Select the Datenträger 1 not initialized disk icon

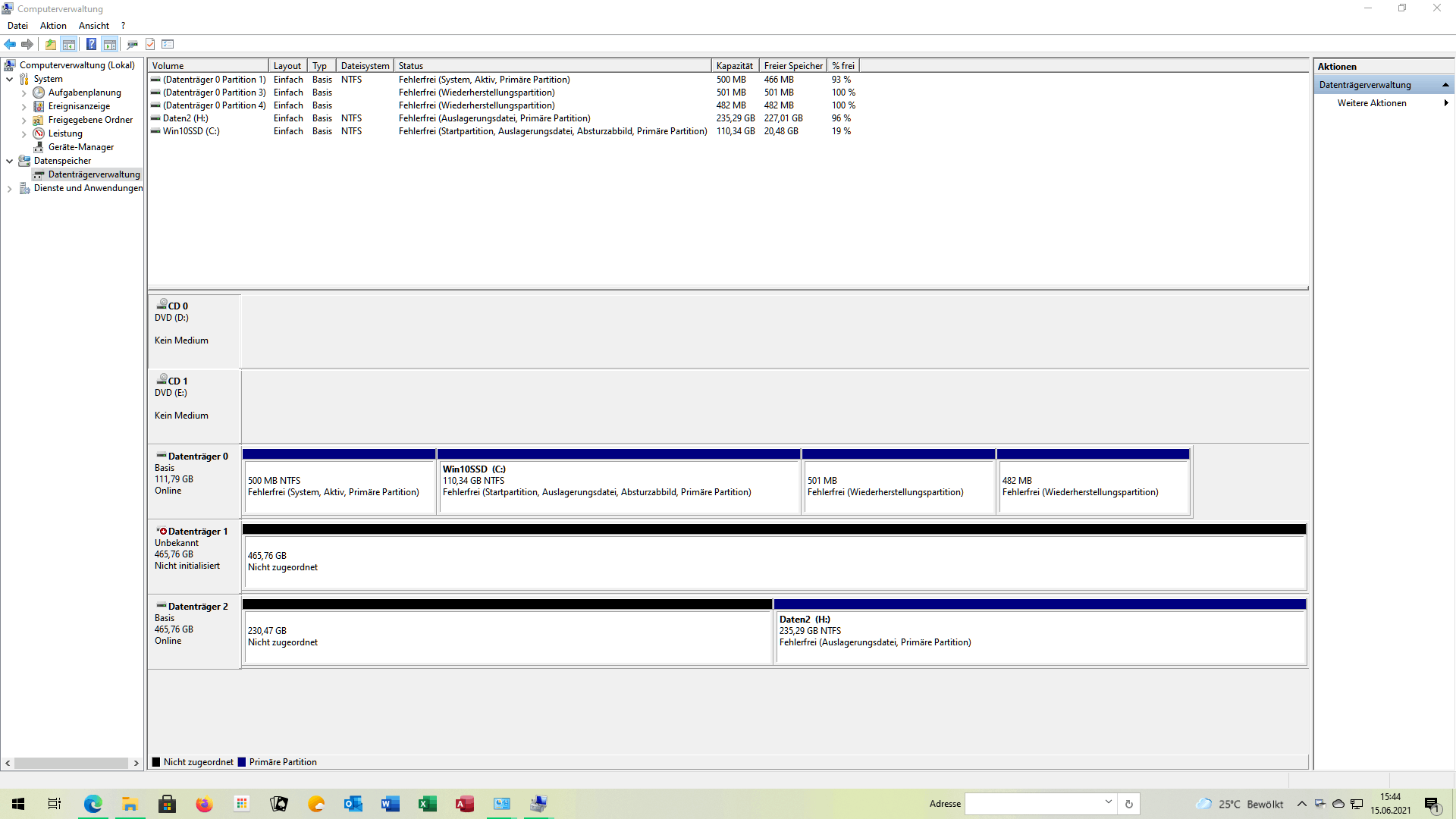point(162,531)
